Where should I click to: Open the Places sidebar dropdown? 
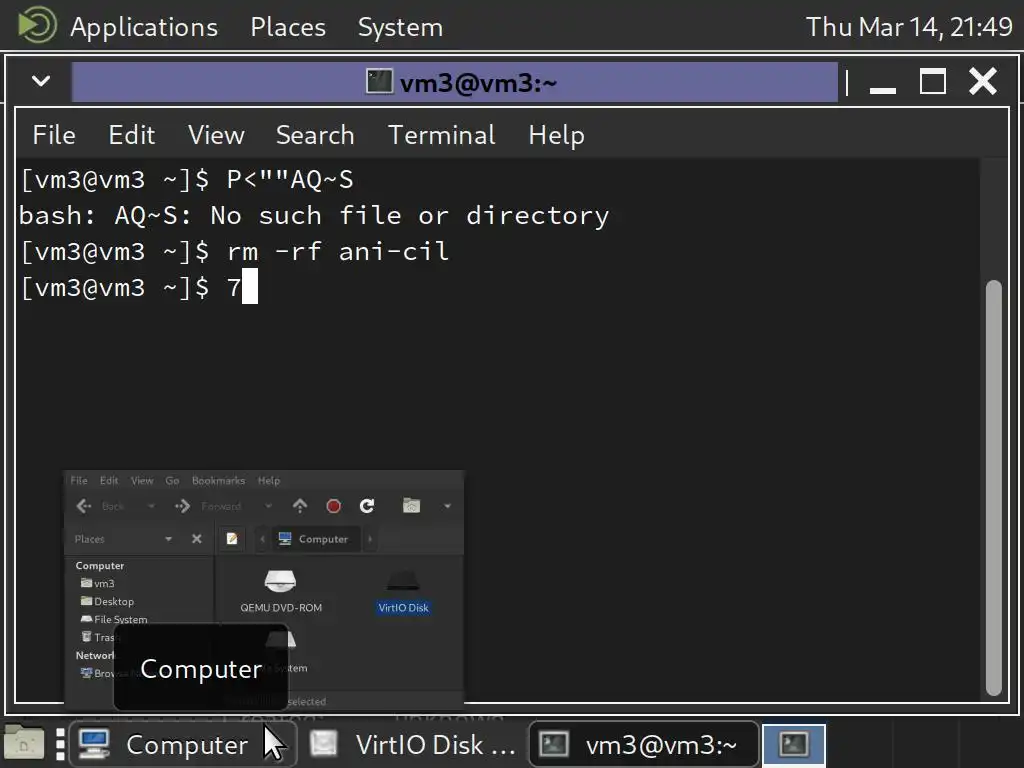168,539
